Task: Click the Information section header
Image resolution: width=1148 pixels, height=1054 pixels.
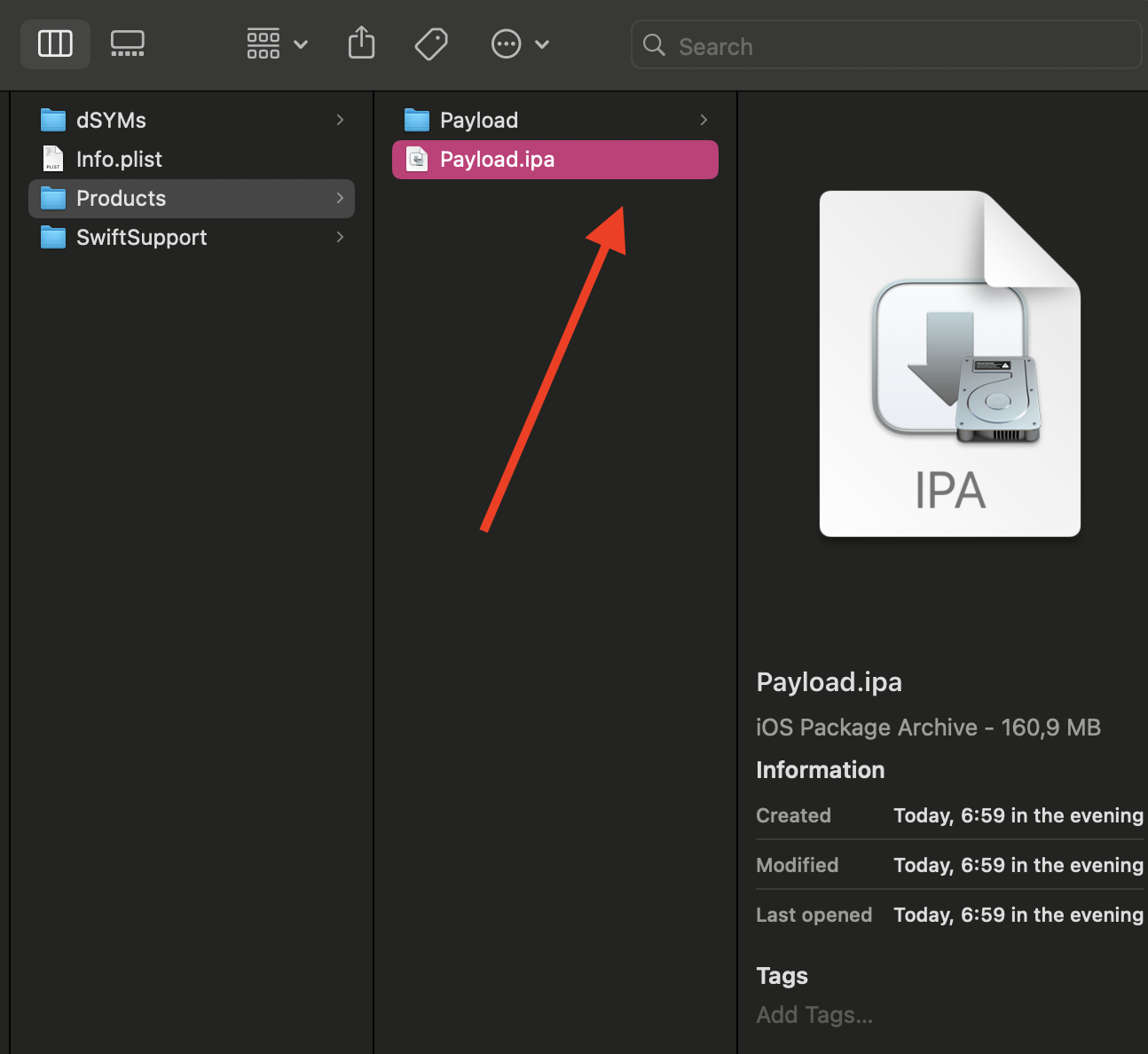Action: tap(820, 770)
